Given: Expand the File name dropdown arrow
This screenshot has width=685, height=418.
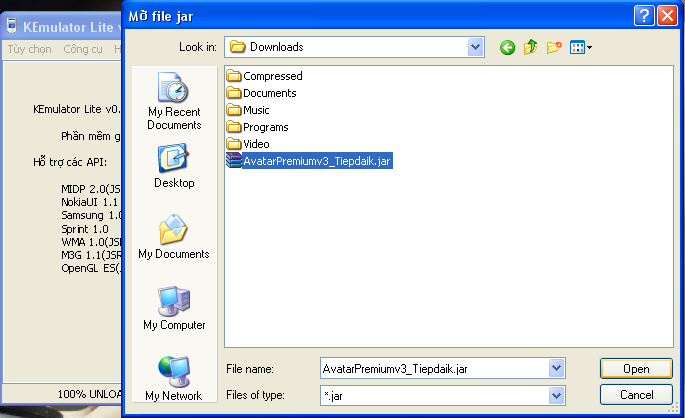Looking at the screenshot, I should 556,368.
